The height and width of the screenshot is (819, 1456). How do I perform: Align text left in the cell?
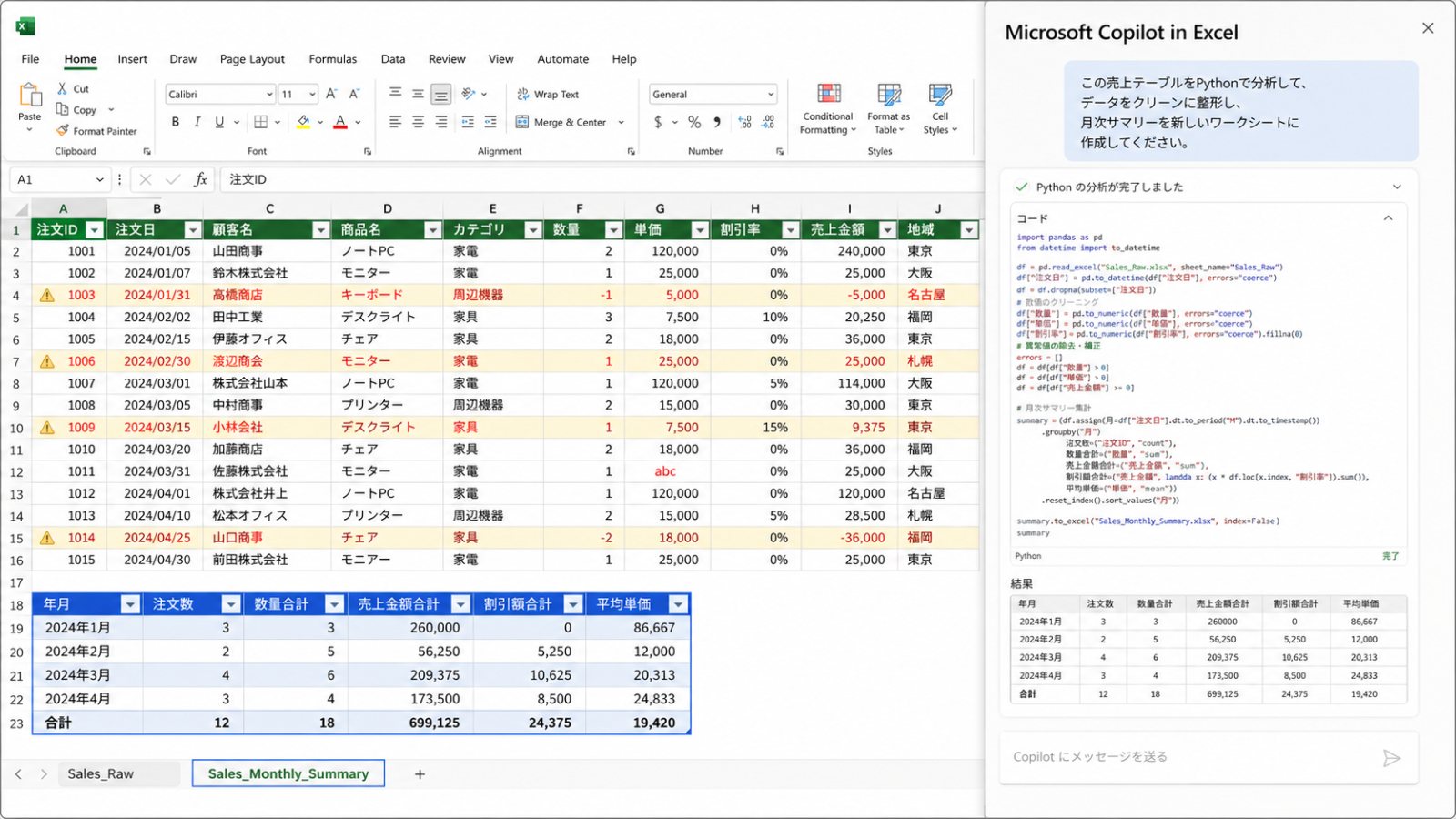pos(395,122)
